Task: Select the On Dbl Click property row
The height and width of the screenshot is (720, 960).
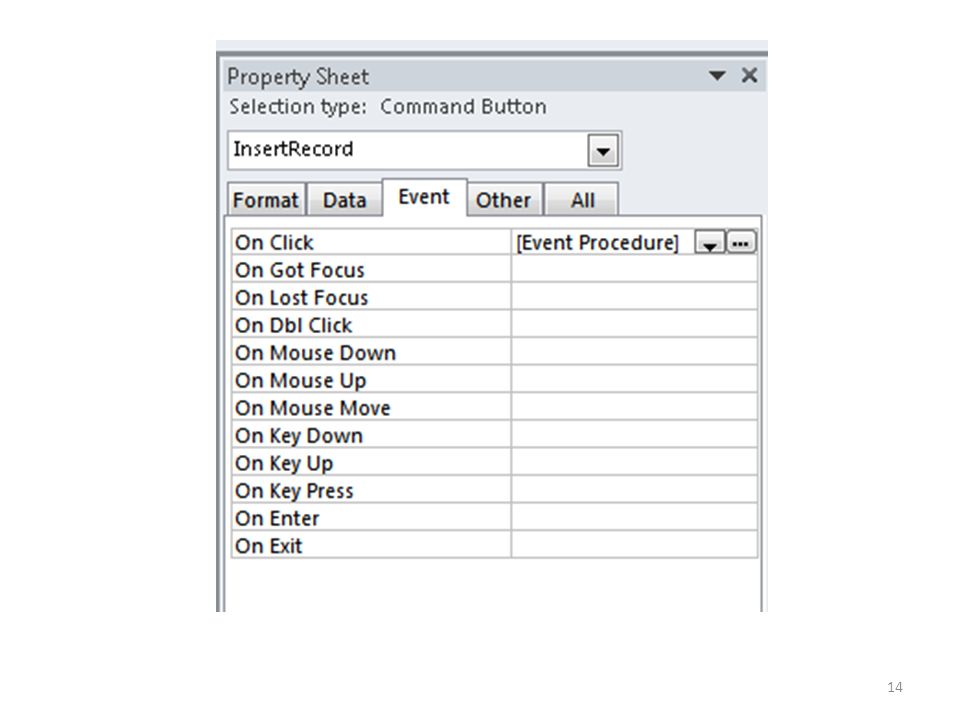Action: click(x=495, y=325)
